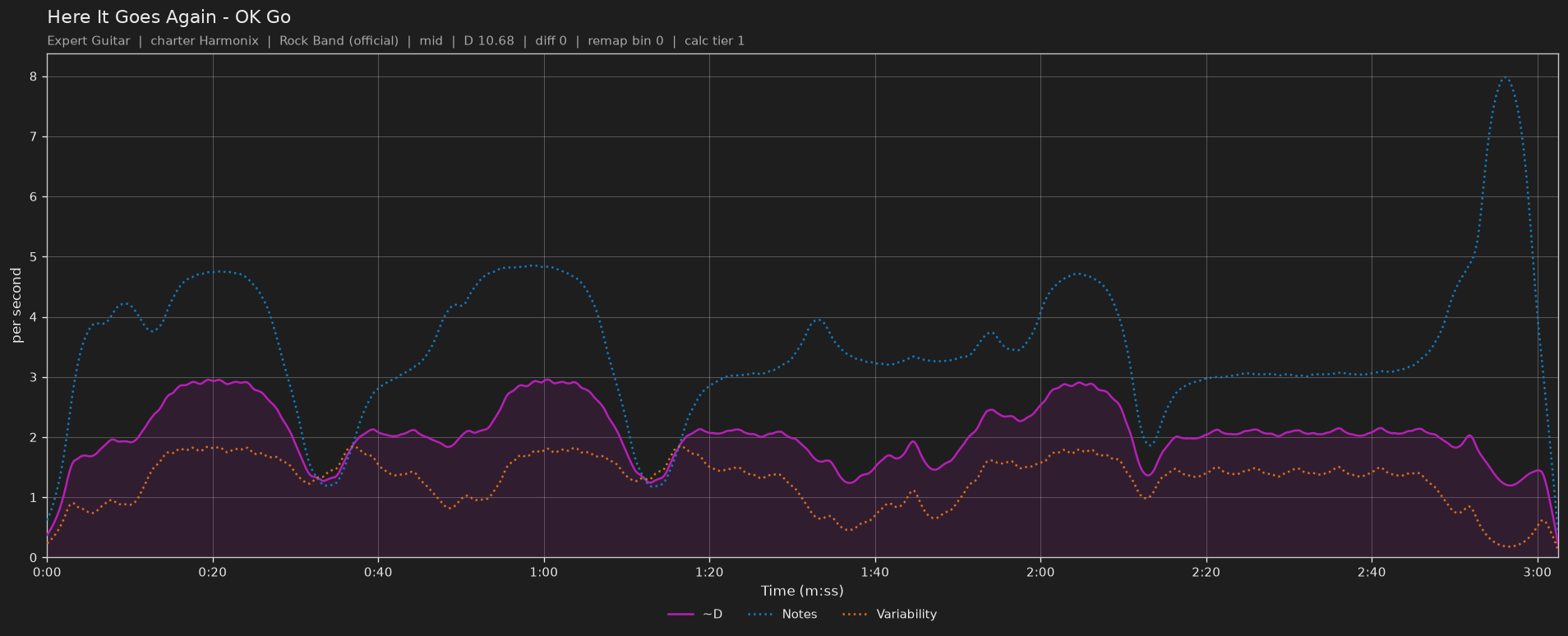Viewport: 1568px width, 636px height.
Task: Click the magenta line sample beside ~D legend
Action: (681, 615)
